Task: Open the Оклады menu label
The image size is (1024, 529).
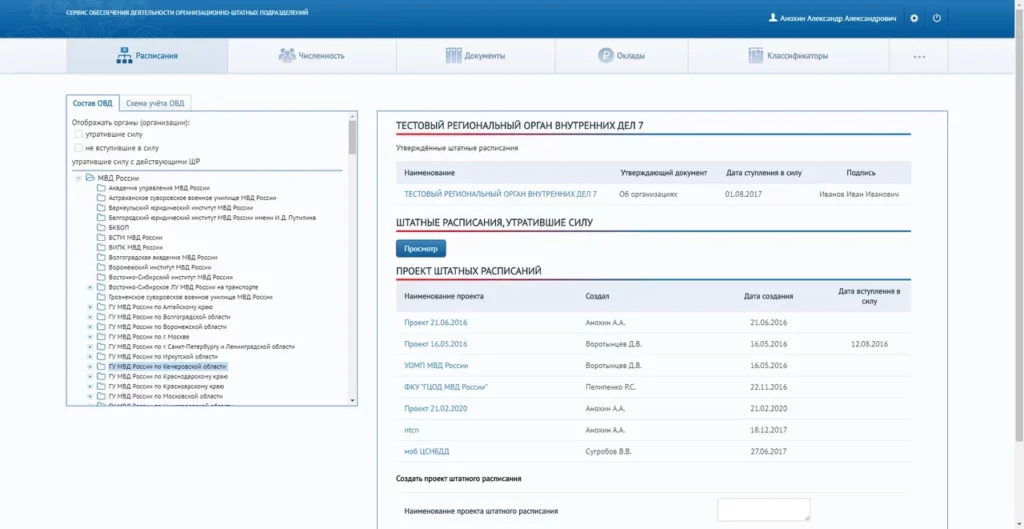Action: [631, 56]
